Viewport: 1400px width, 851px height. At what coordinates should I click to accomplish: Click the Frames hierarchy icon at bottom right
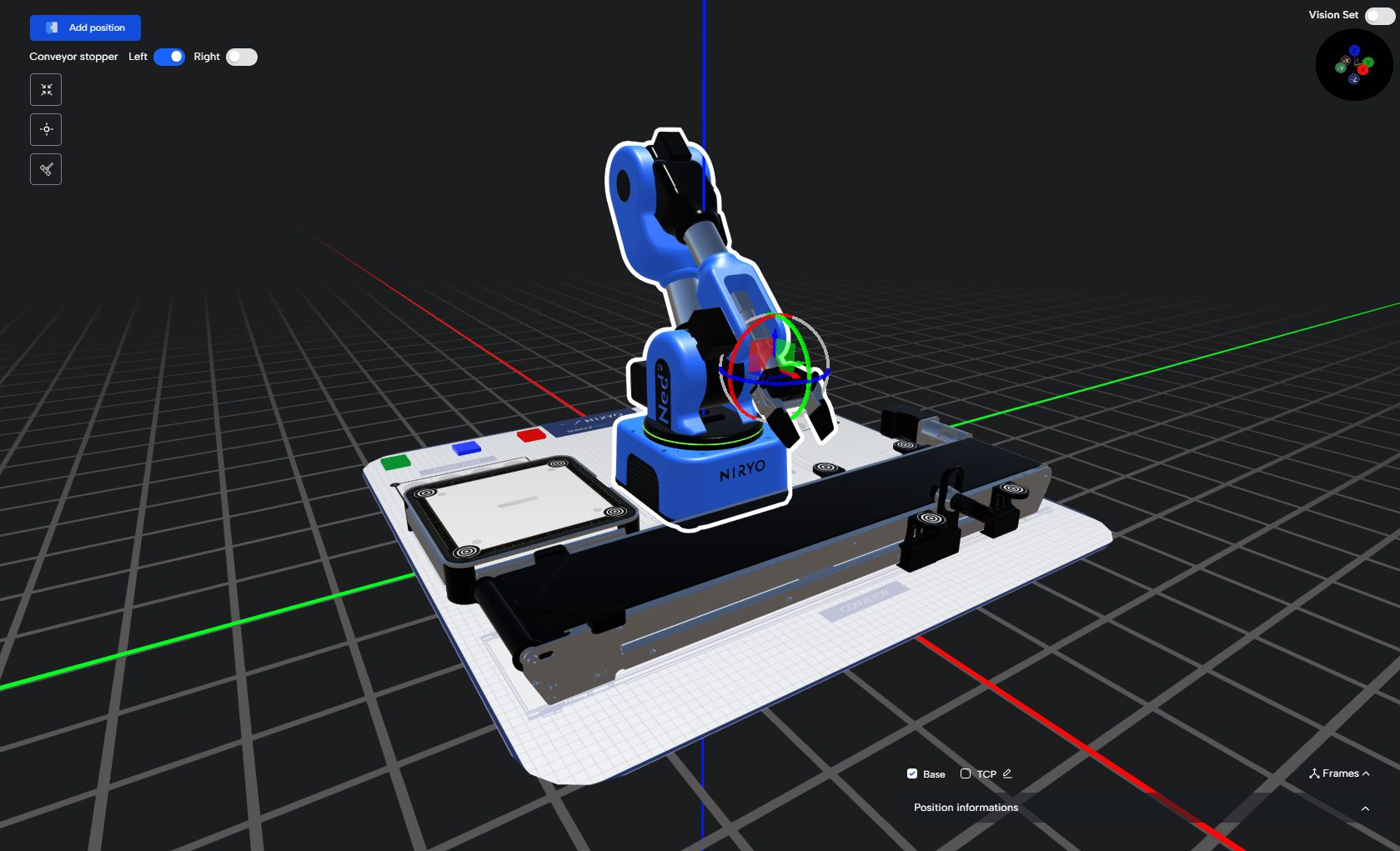1315,773
